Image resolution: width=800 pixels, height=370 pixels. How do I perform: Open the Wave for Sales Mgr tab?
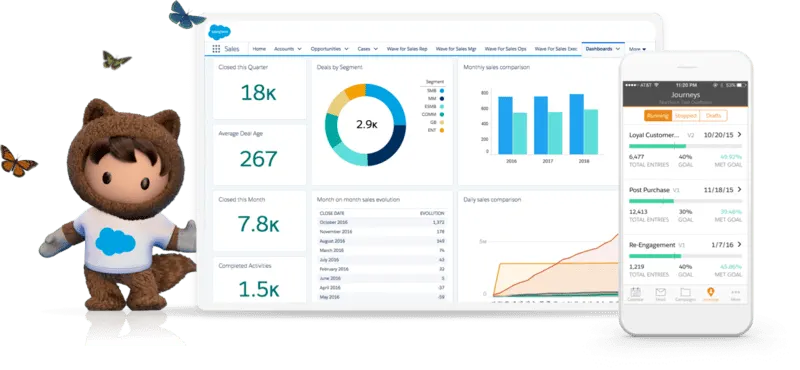coord(456,49)
